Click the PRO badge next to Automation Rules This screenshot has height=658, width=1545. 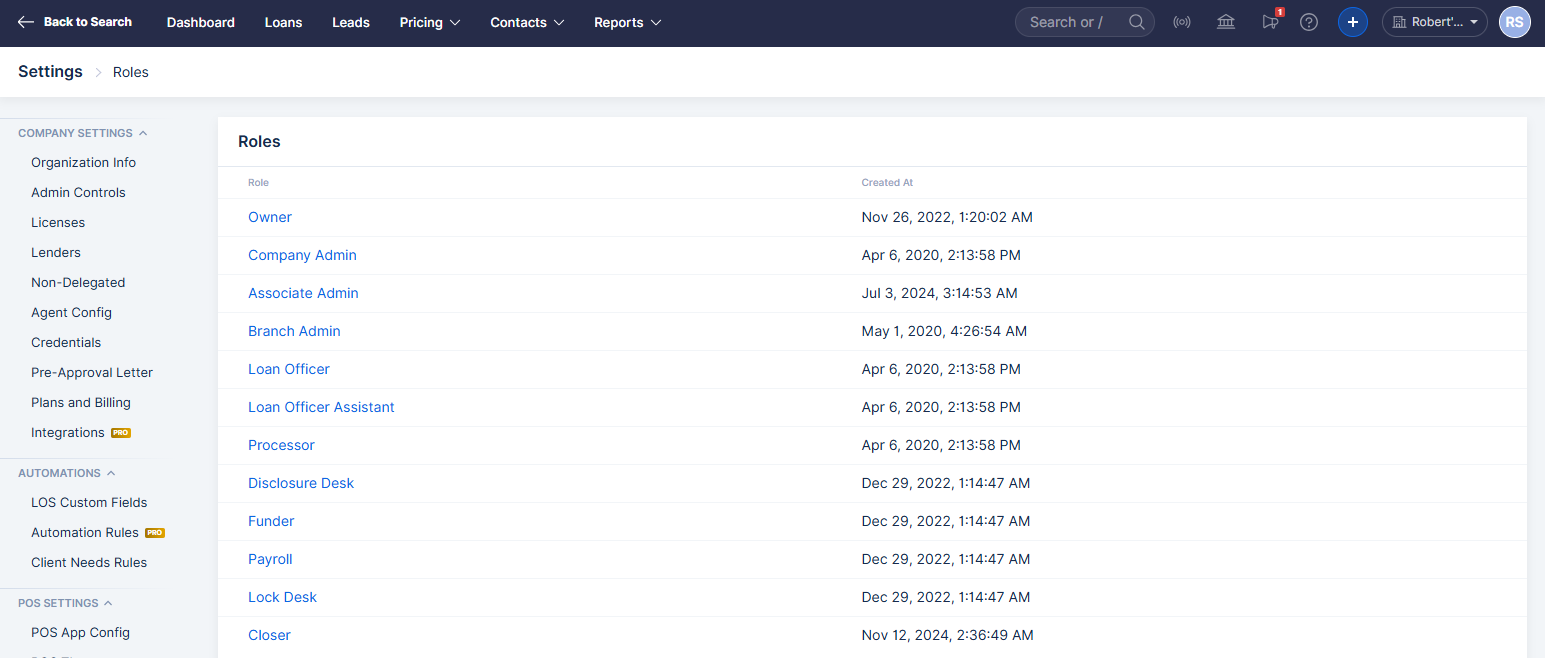155,533
